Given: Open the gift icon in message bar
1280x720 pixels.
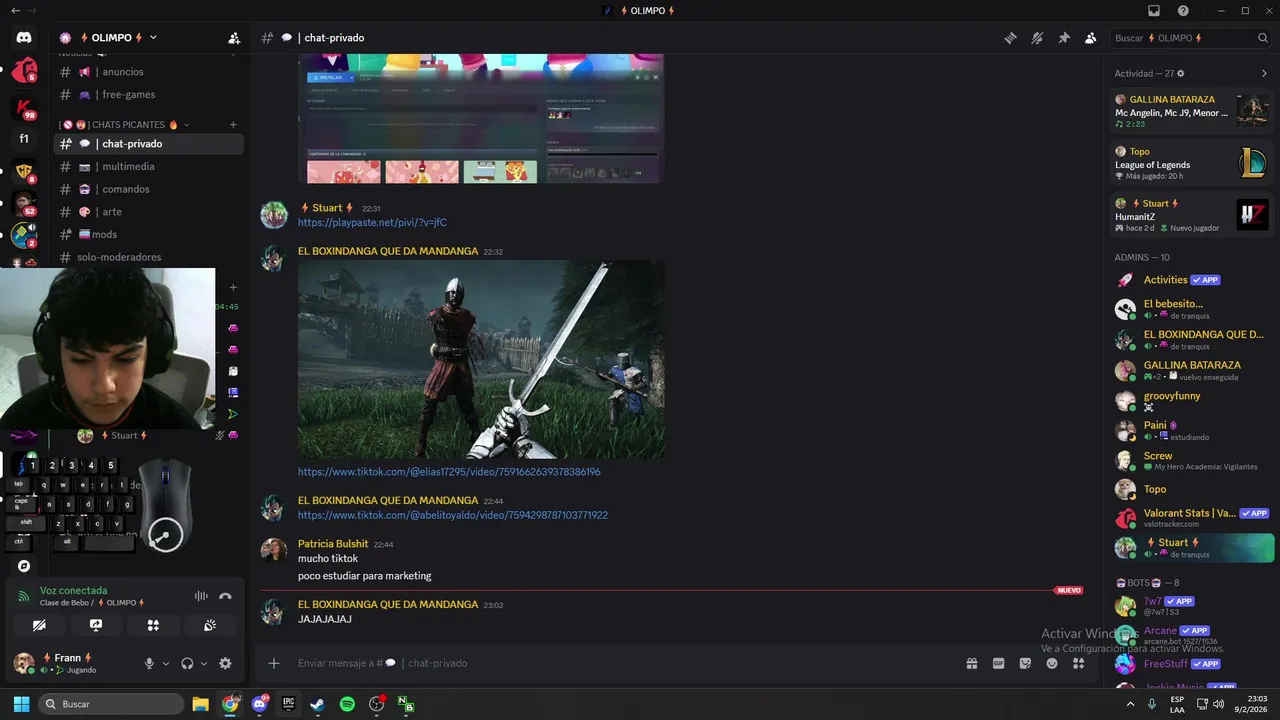Looking at the screenshot, I should [971, 663].
